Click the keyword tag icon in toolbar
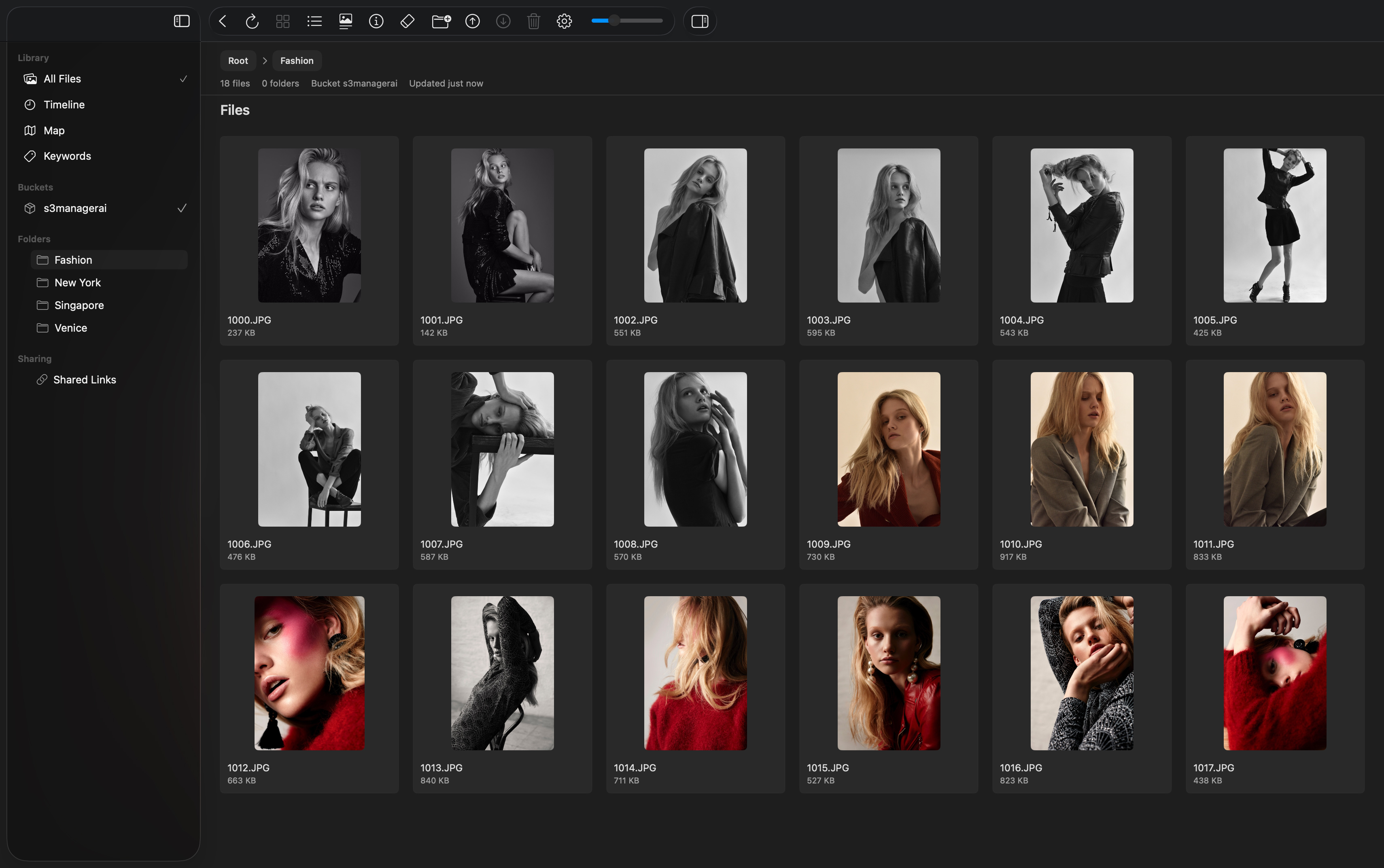1384x868 pixels. 407,21
